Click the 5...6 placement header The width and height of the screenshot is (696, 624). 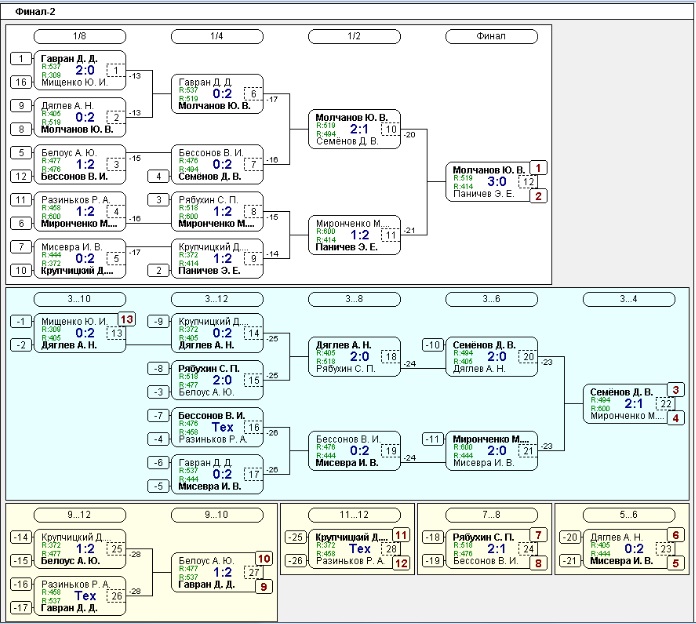point(629,515)
